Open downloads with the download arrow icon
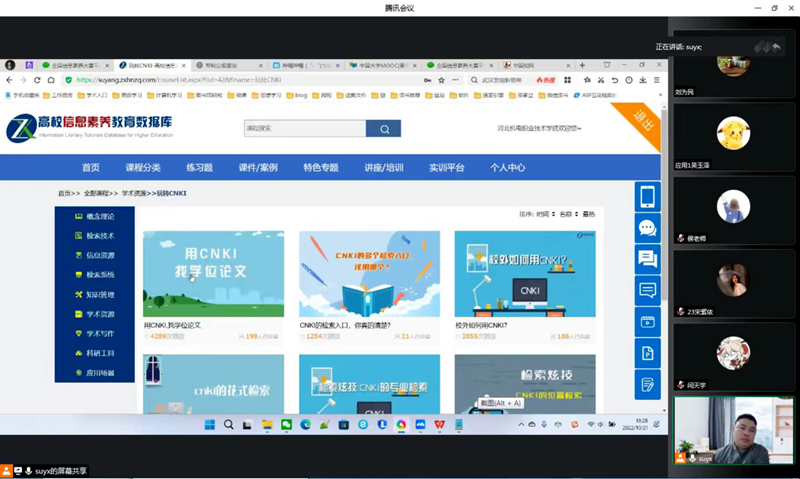This screenshot has width=800, height=479. 643,80
